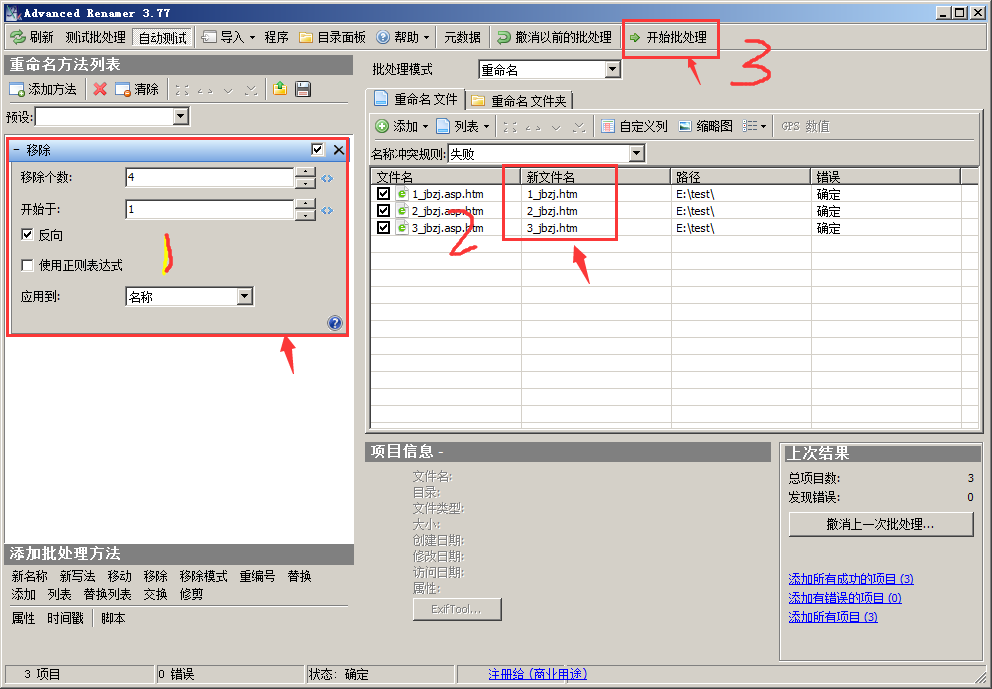This screenshot has height=689, width=992.
Task: Click tag insert icon beside Remove count
Action: (327, 178)
